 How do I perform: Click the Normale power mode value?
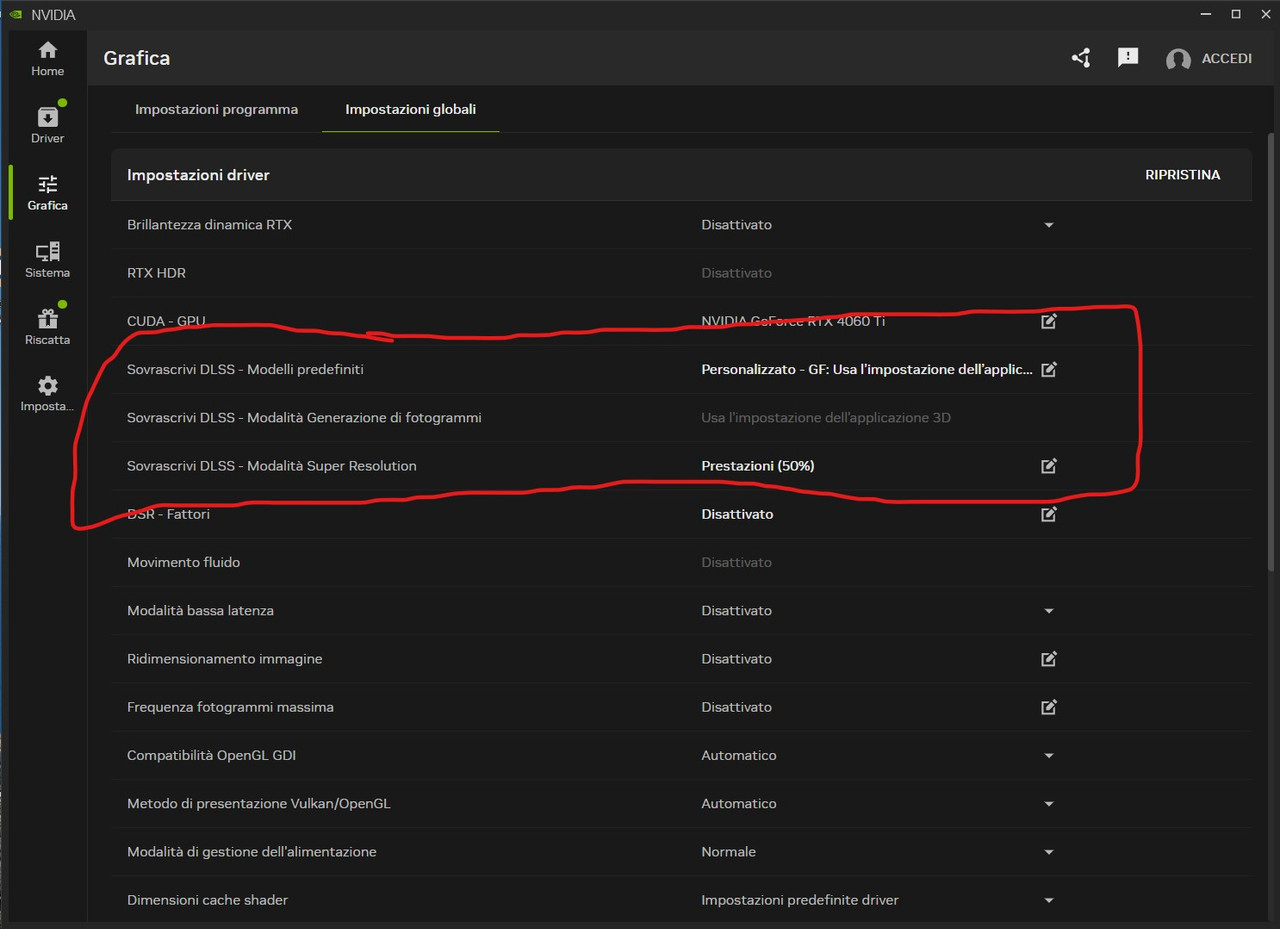728,852
